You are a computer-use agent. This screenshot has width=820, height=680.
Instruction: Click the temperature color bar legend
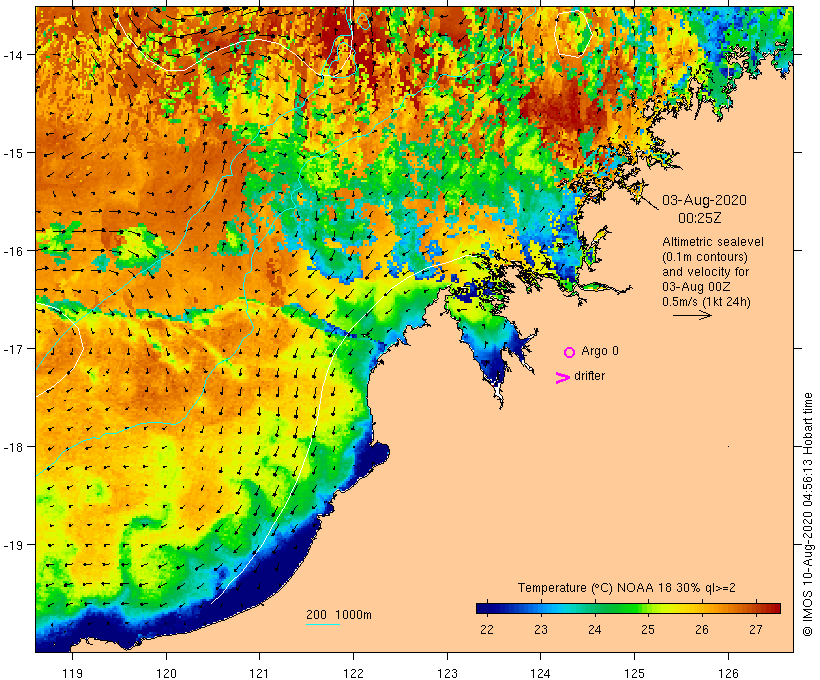[x=628, y=608]
